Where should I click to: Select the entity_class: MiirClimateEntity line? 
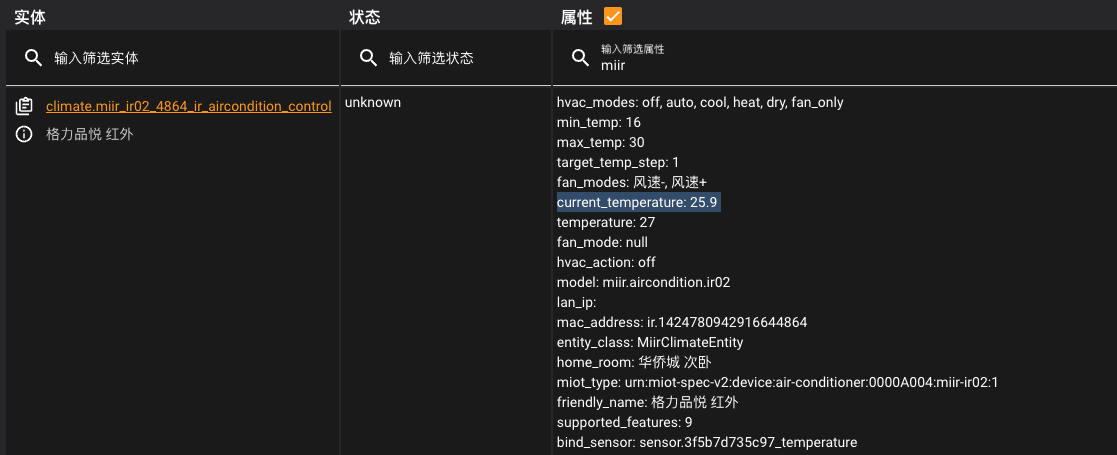(650, 342)
